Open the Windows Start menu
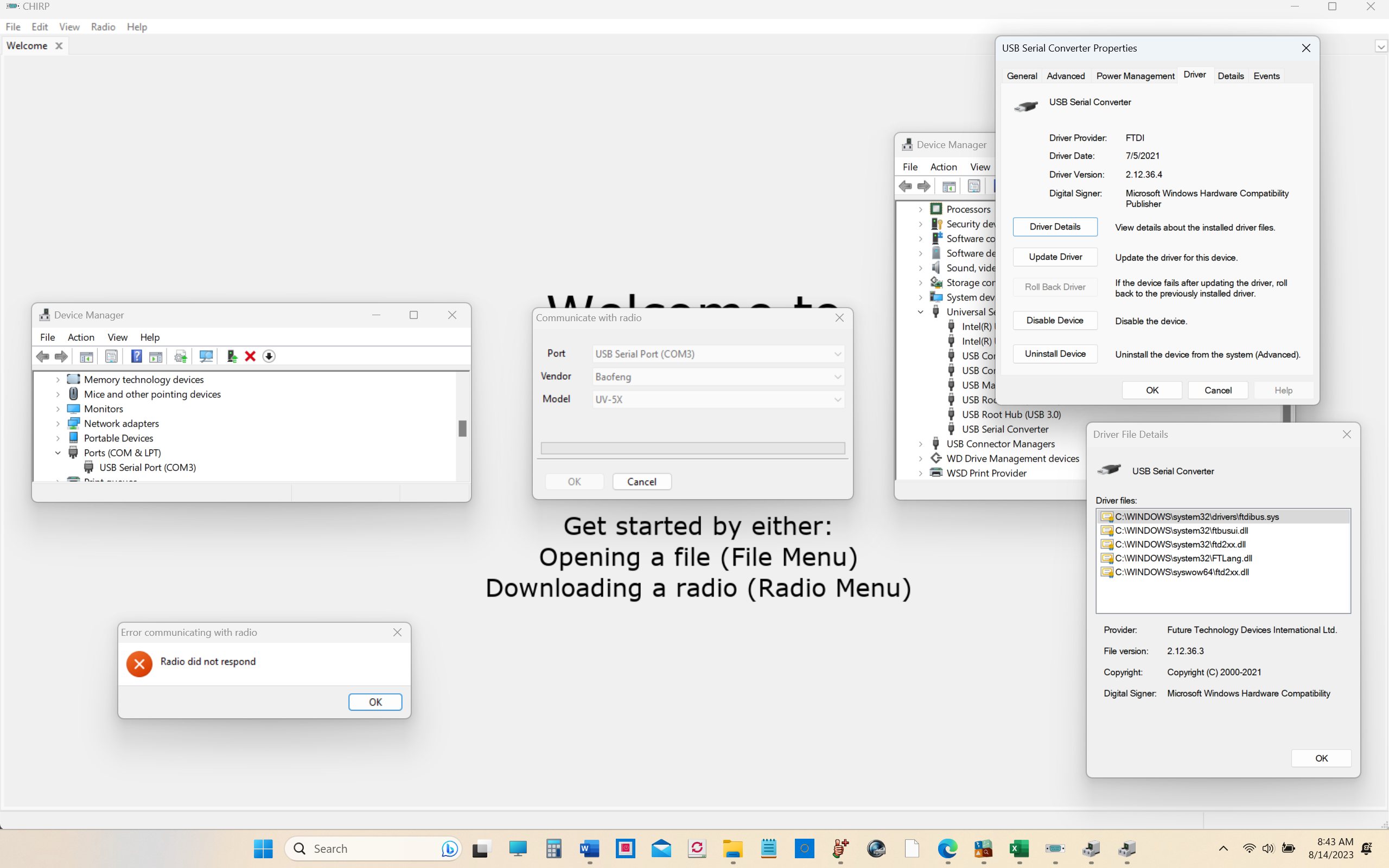1389x868 pixels. [264, 848]
